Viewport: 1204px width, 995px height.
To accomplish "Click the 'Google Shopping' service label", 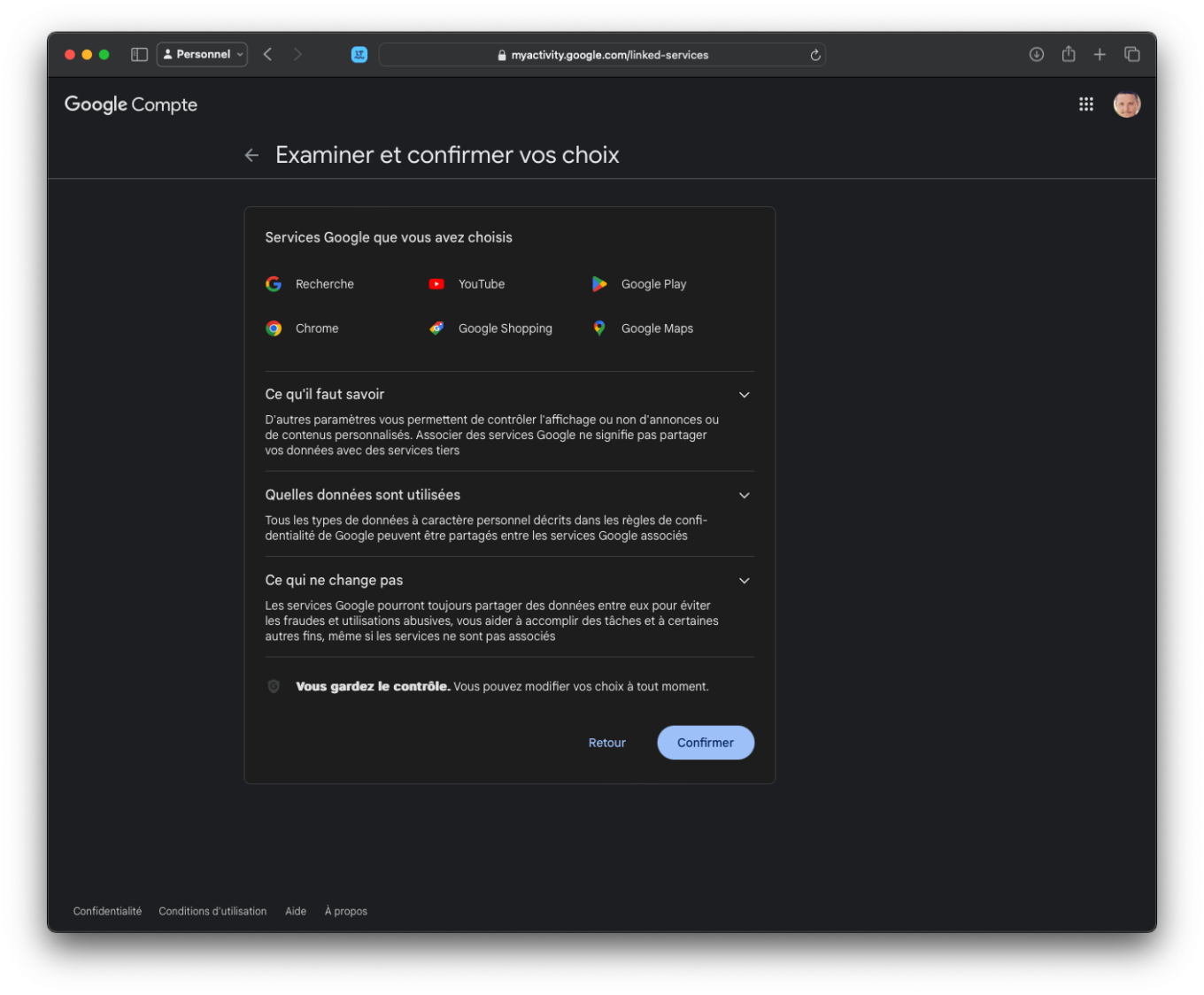I will coord(506,328).
